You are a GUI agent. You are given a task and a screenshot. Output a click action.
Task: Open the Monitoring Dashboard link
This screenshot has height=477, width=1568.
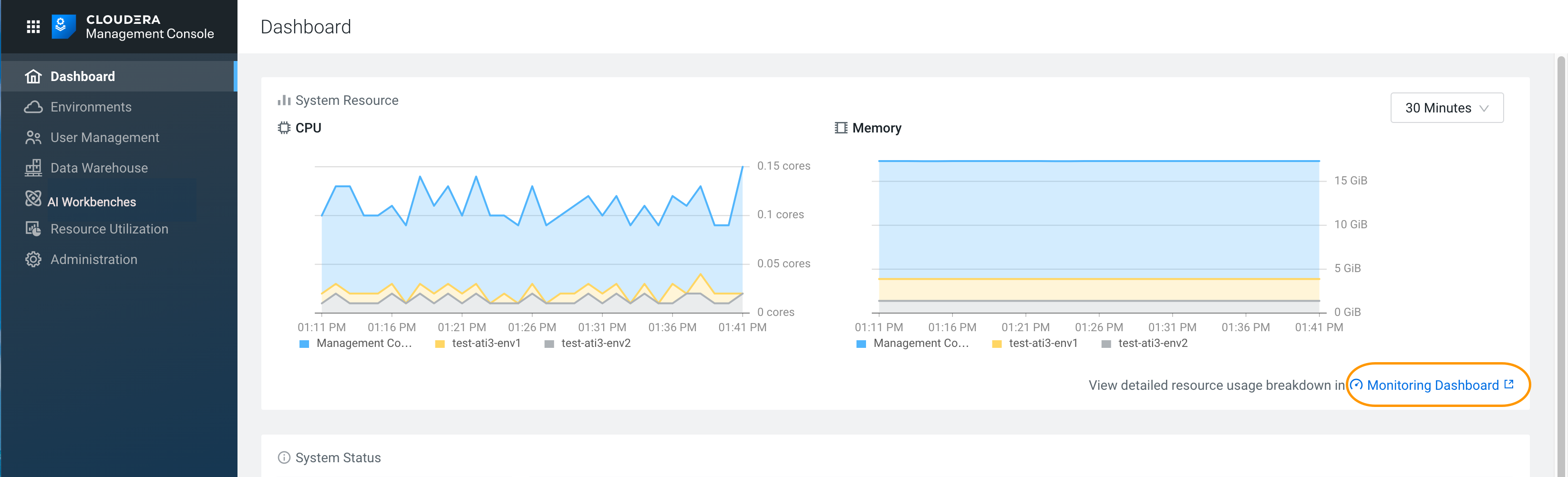click(1432, 386)
